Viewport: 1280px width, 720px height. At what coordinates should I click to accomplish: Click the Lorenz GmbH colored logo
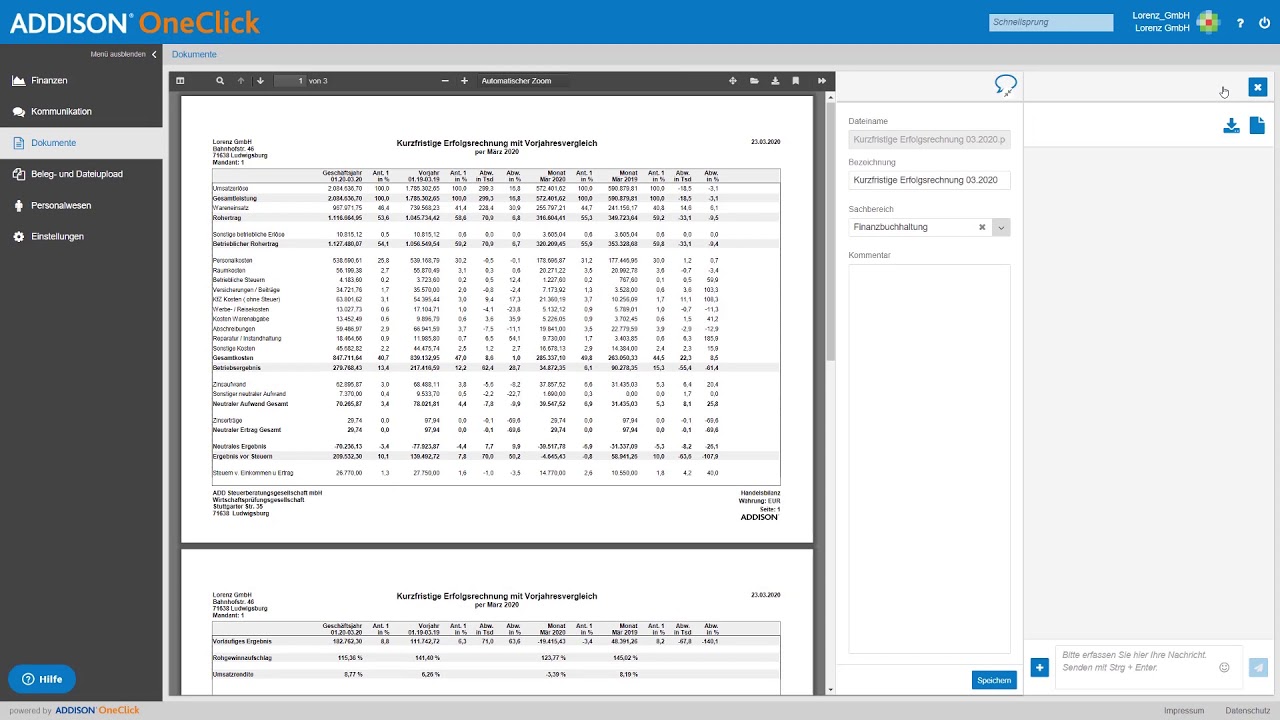1209,22
